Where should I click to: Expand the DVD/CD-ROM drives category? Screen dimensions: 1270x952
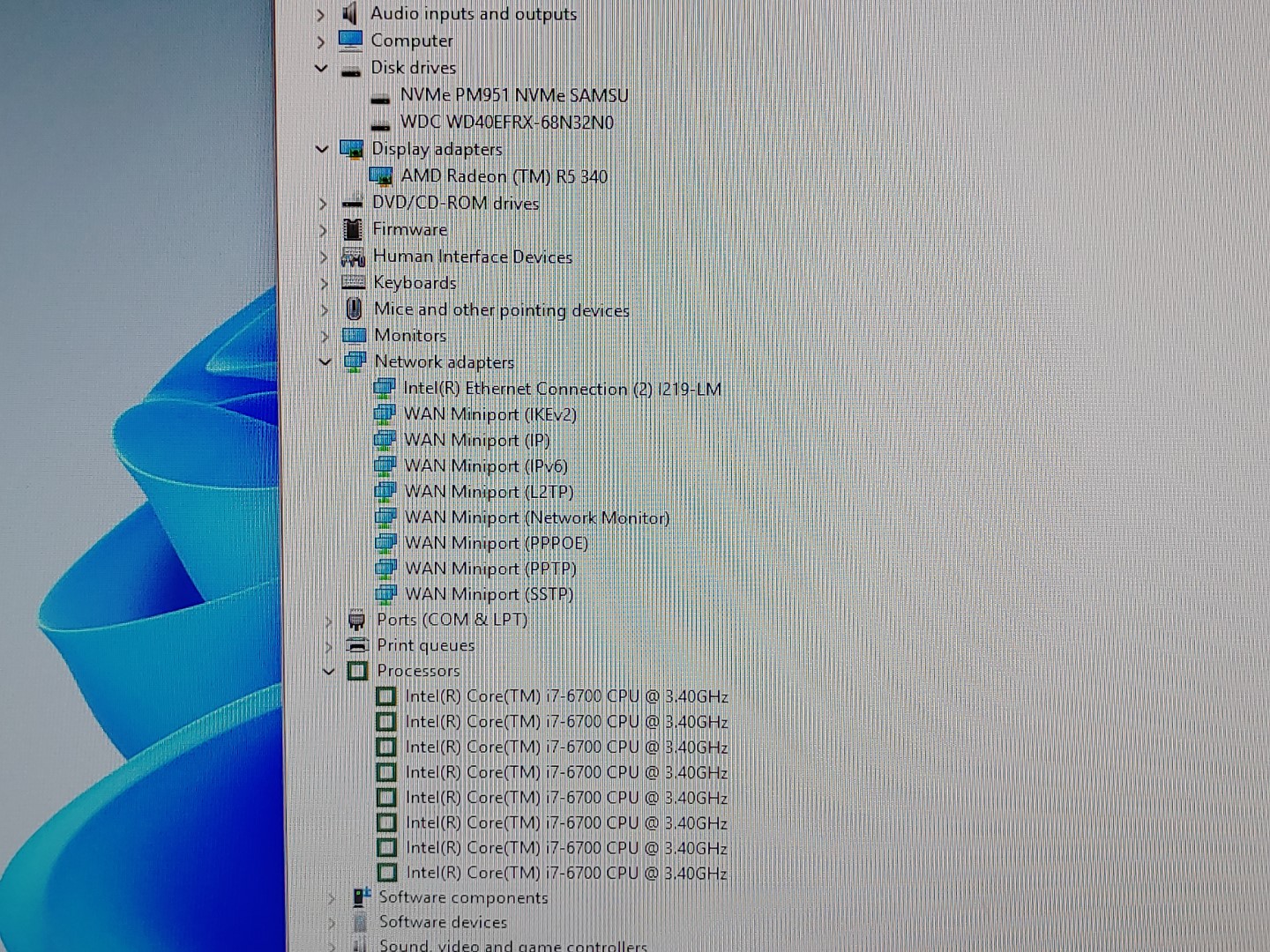coord(323,204)
